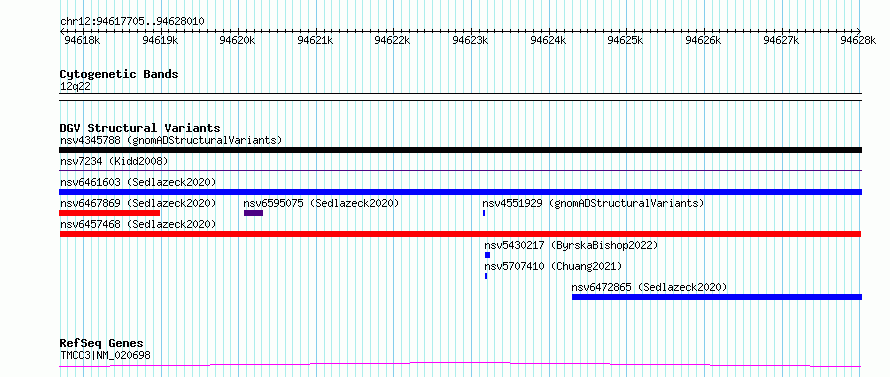Click the 94620k ruler tick label
Image resolution: width=890 pixels, height=377 pixels.
point(238,40)
